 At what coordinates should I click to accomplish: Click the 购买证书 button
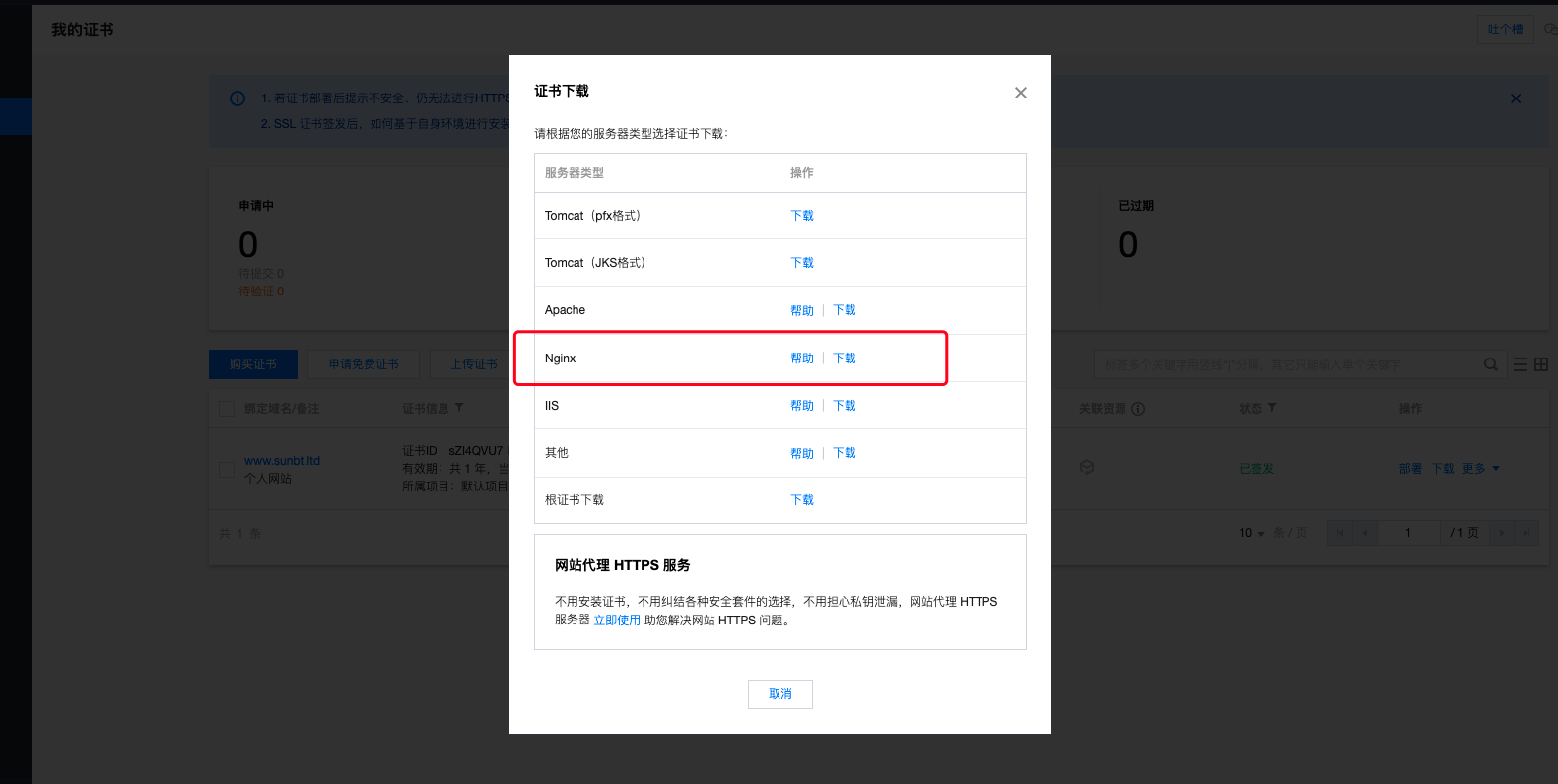pos(253,364)
